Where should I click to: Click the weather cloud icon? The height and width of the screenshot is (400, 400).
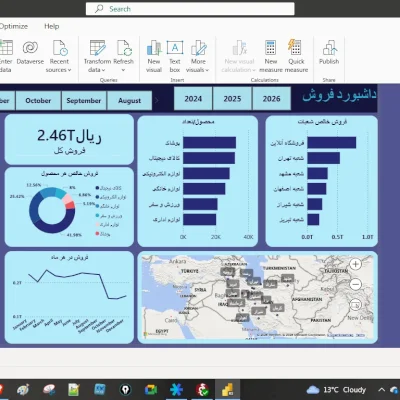(x=313, y=389)
